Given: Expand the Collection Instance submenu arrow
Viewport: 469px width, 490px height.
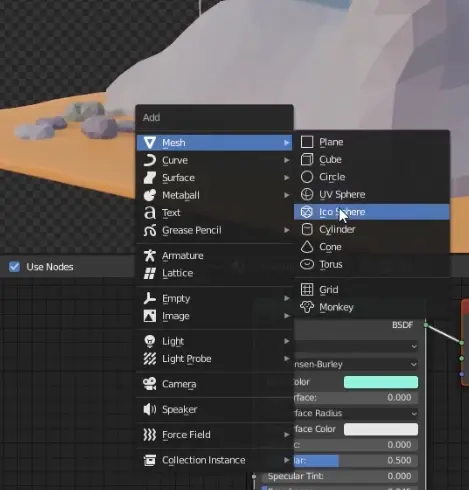Looking at the screenshot, I should (287, 460).
